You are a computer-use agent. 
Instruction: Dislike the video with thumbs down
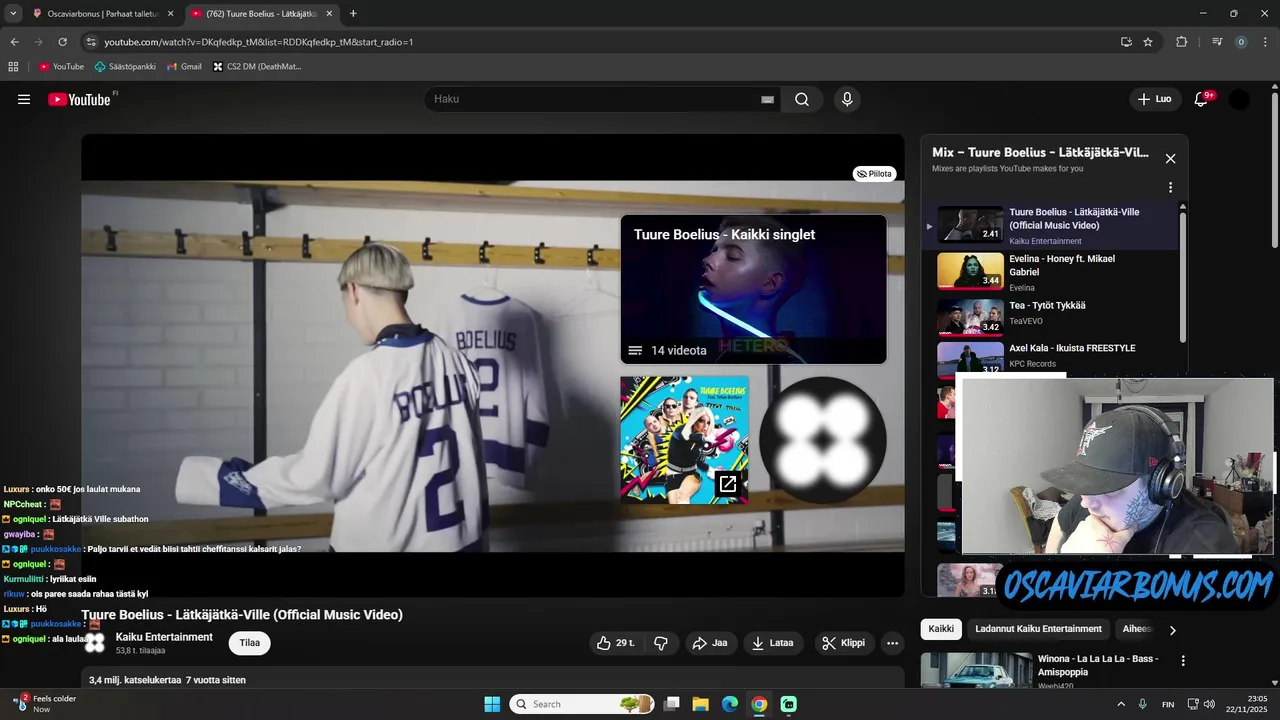[661, 643]
